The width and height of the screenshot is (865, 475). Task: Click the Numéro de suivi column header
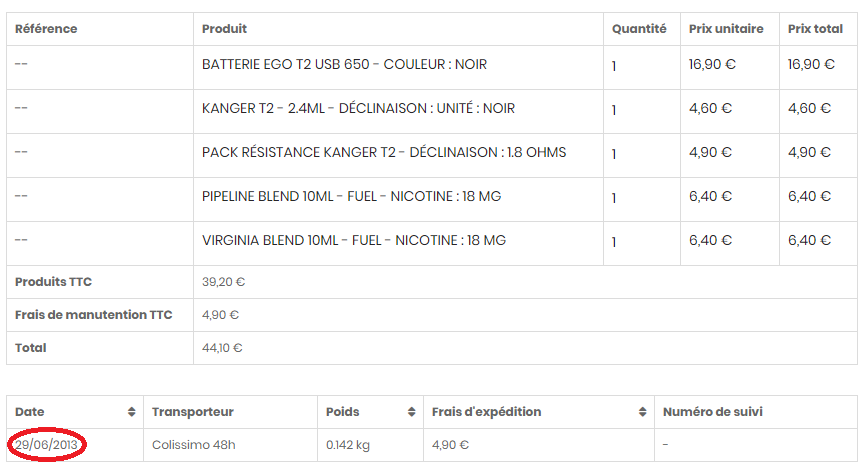click(x=713, y=412)
